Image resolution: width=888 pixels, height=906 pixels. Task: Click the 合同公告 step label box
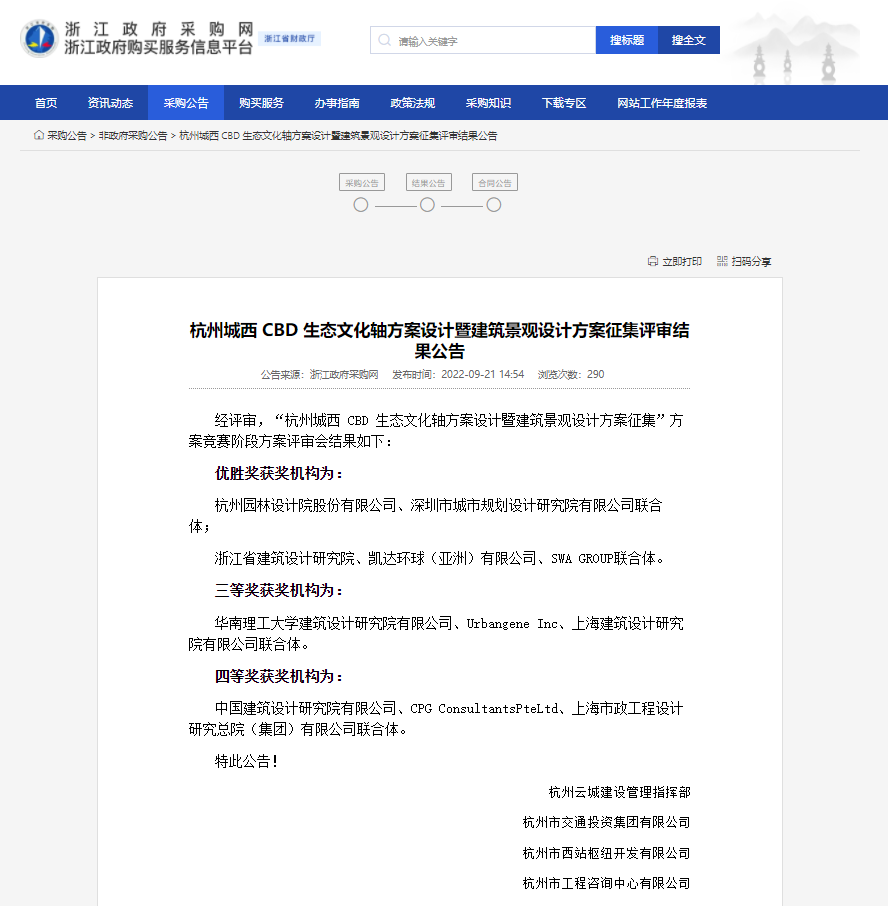495,183
